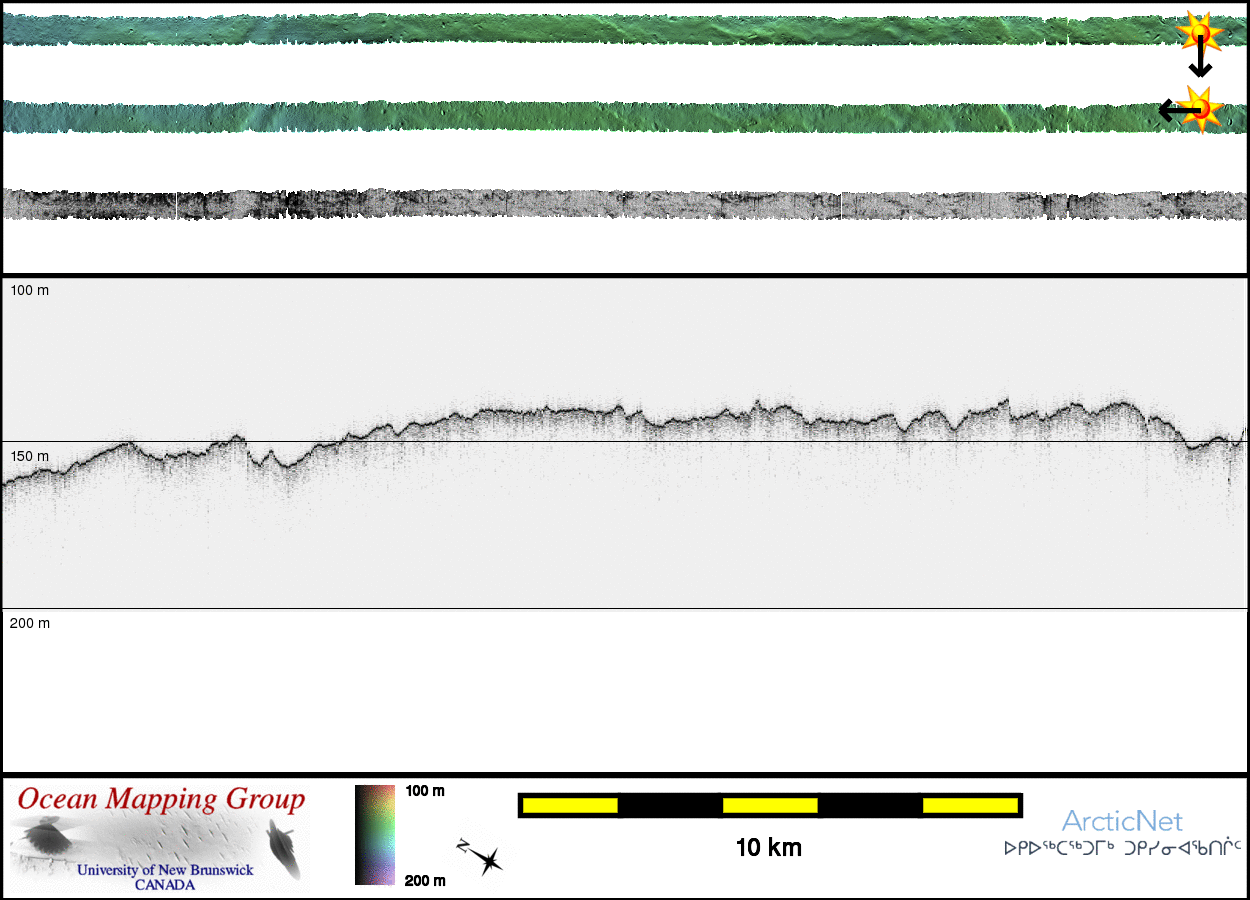
Task: Follow the University of New Brunswick text
Action: [x=165, y=870]
